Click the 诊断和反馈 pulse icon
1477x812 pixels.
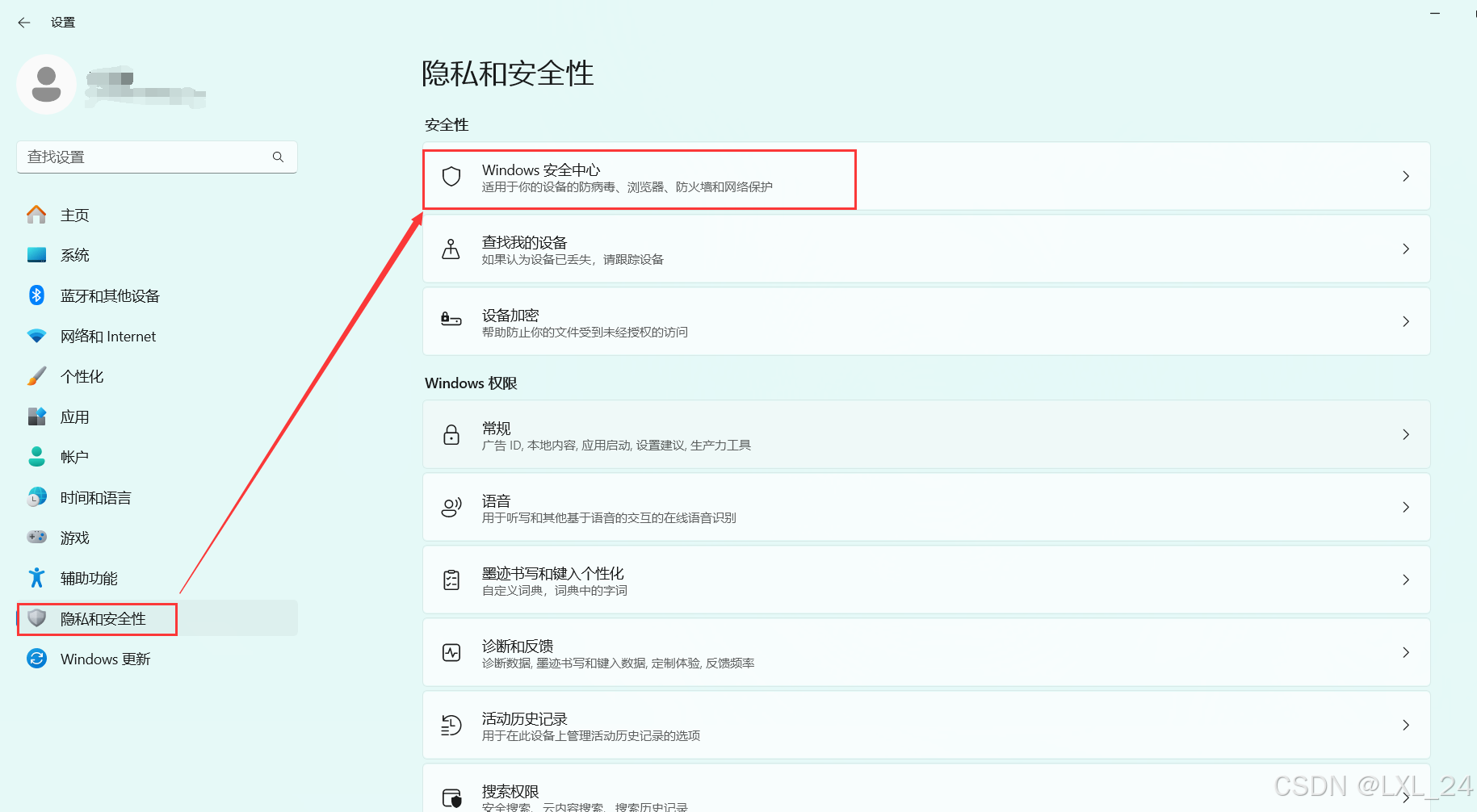point(451,652)
